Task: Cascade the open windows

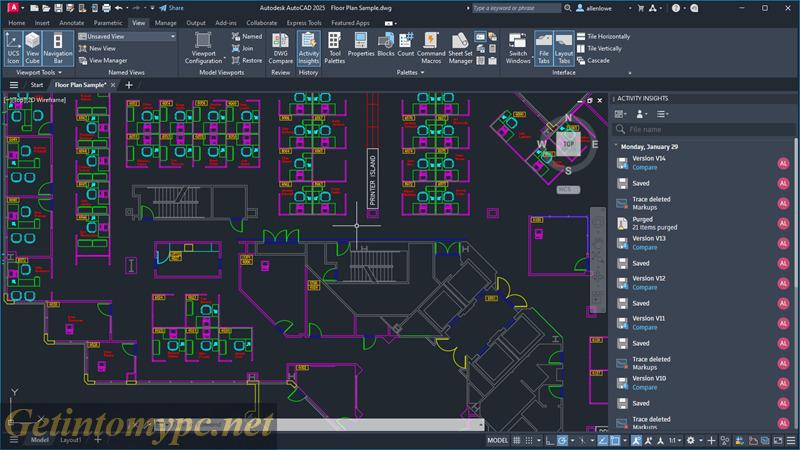Action: point(593,60)
